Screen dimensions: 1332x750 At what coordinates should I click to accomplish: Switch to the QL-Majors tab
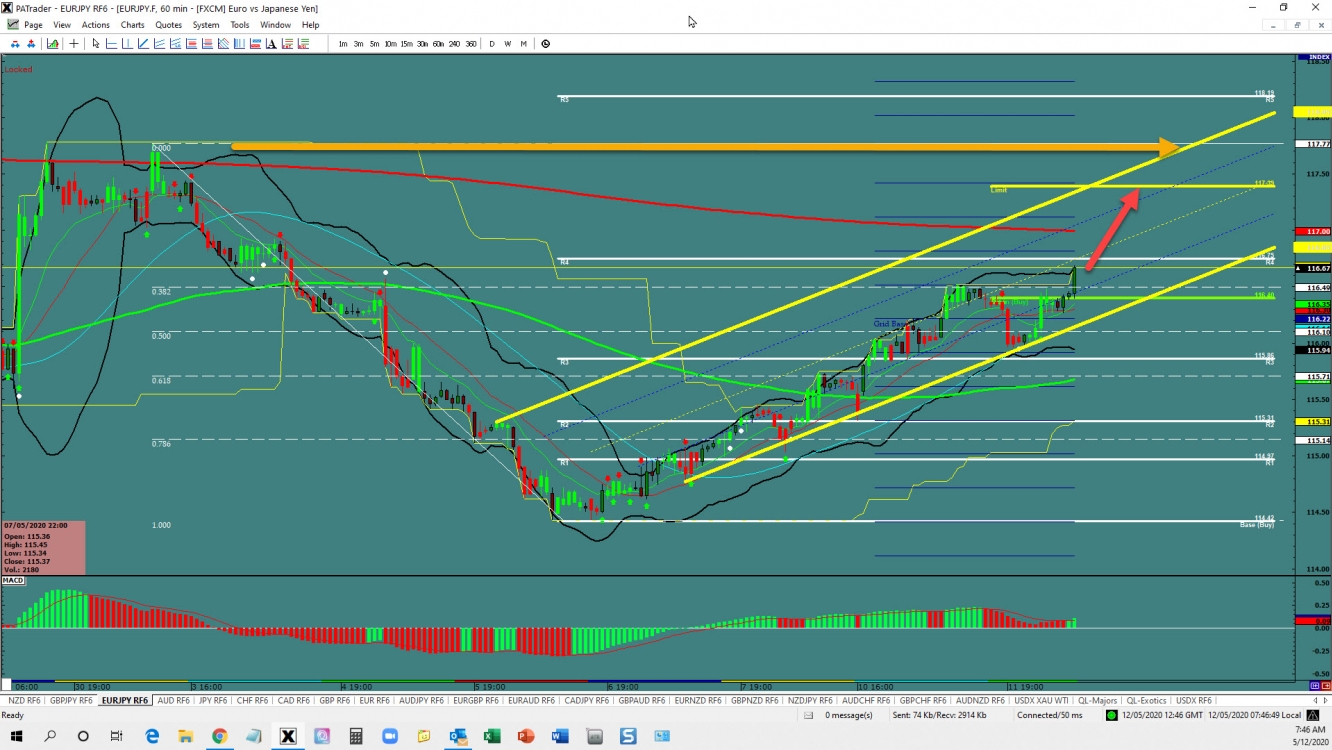coord(1098,701)
